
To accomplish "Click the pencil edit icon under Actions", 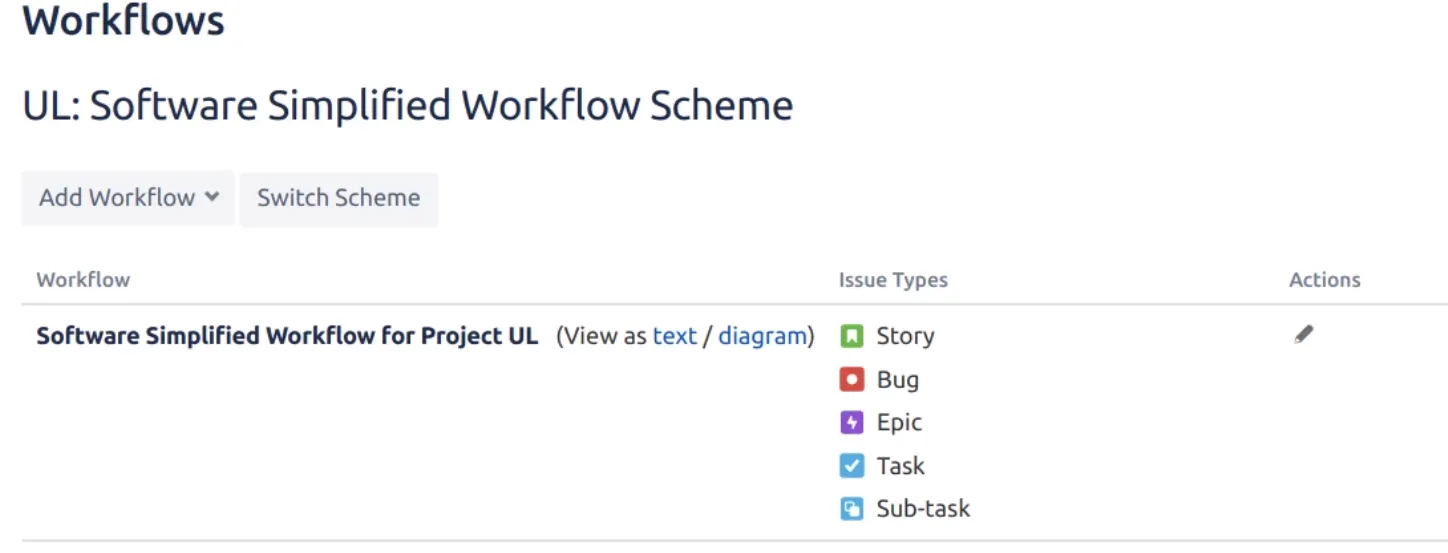I will (x=1303, y=335).
